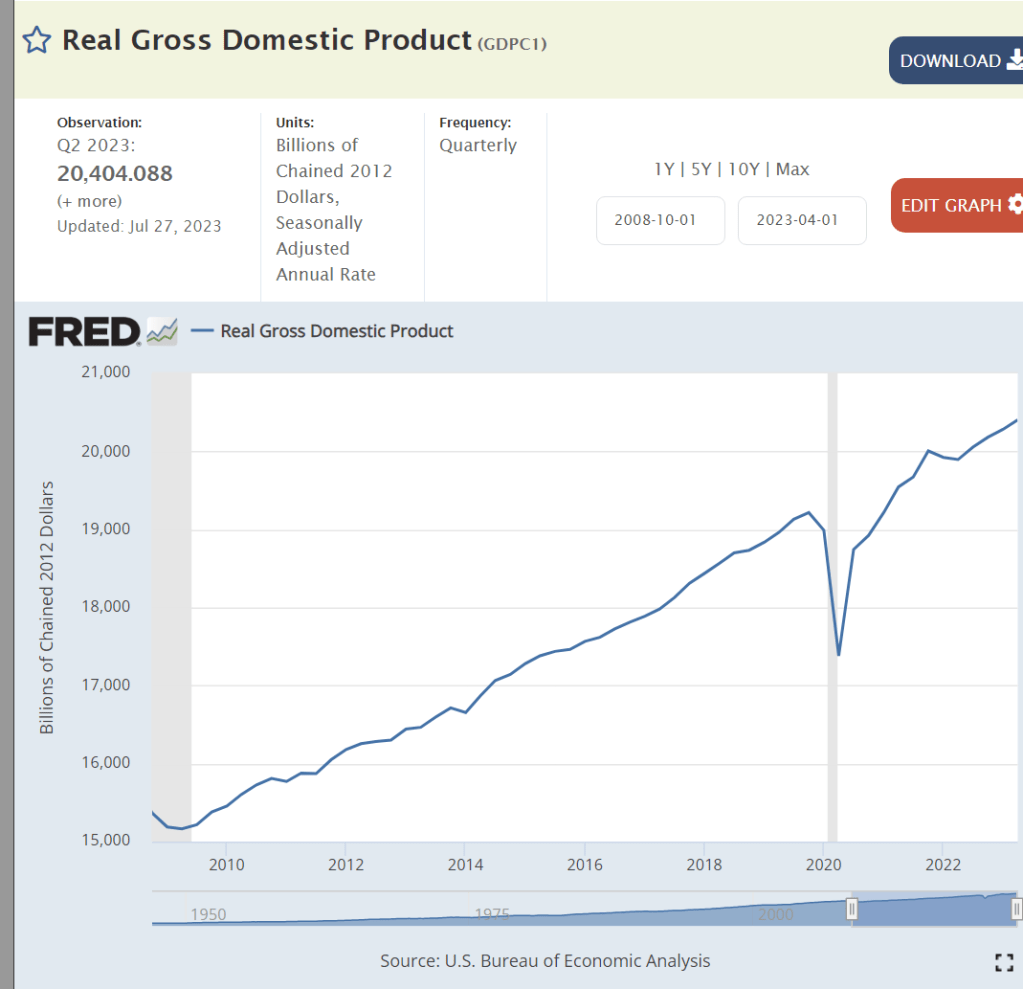Click the Real Gross Domestic Product legend entry
This screenshot has height=989, width=1023.
coord(336,331)
